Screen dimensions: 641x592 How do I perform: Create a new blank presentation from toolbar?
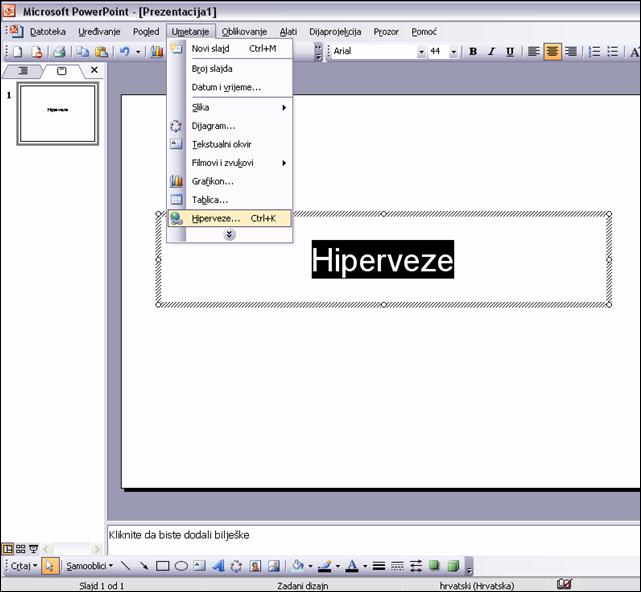(18, 52)
